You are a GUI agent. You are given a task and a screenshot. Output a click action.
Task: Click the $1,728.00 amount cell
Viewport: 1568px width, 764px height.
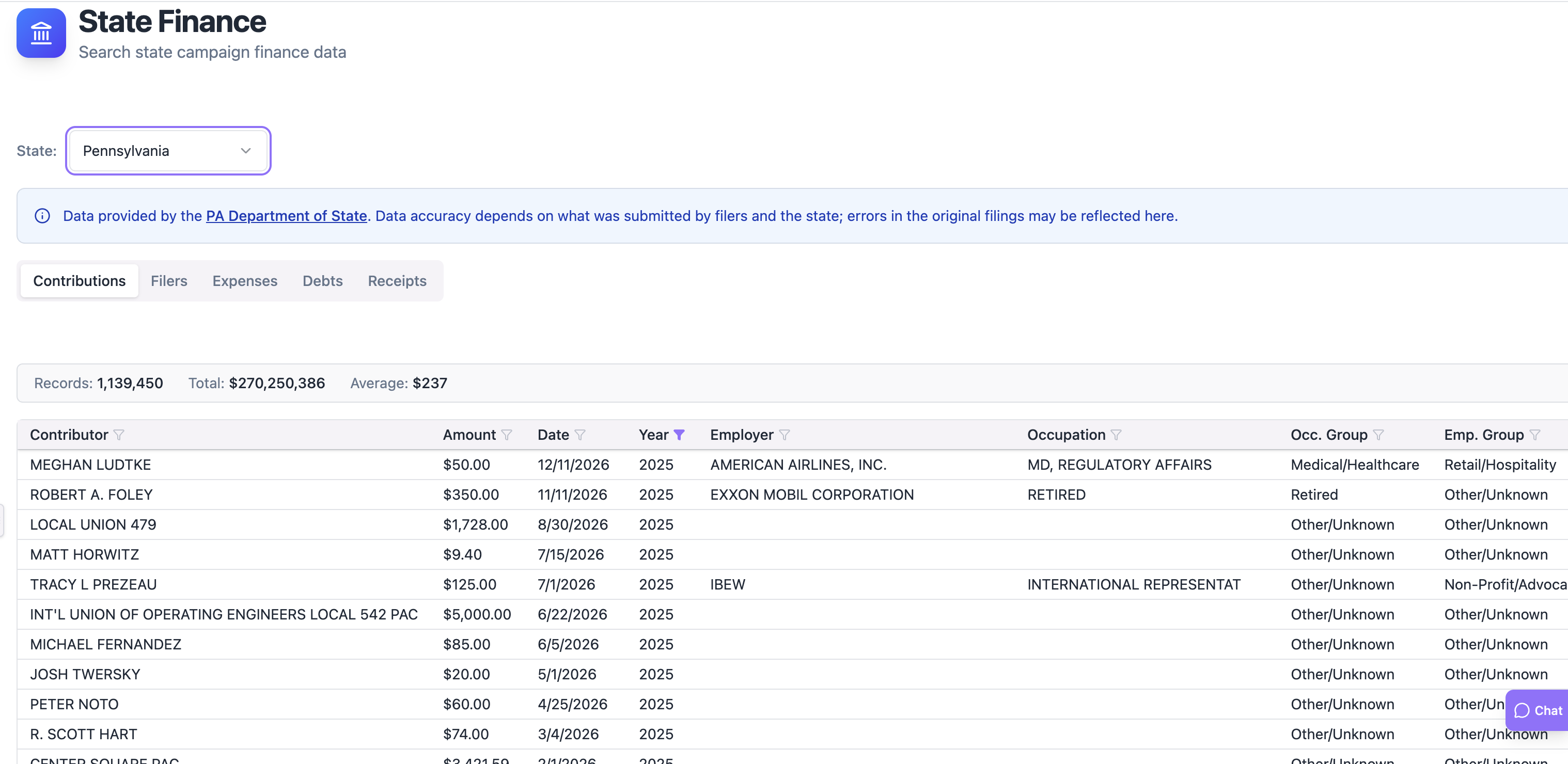[475, 524]
